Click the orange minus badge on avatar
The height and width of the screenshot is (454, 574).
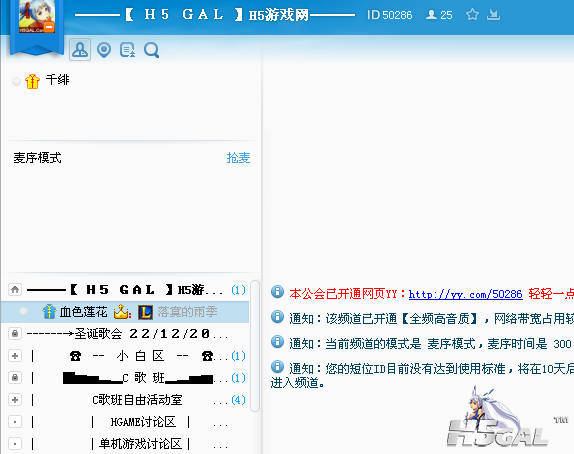(x=49, y=27)
